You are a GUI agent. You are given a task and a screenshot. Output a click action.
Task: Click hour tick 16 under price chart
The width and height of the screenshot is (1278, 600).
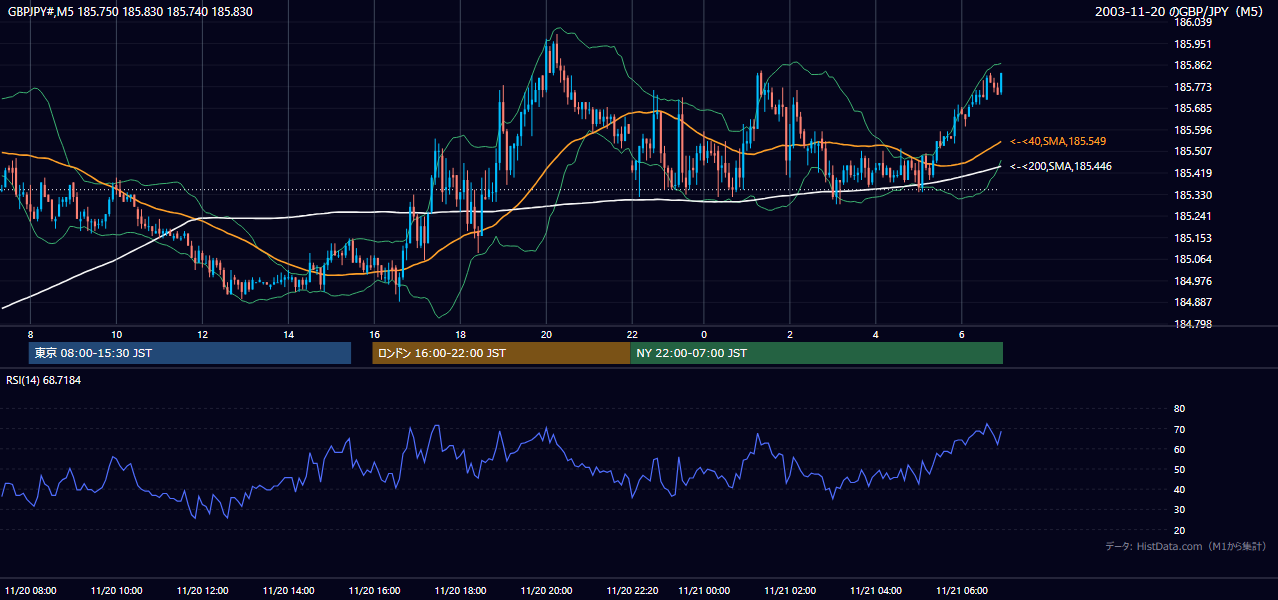tap(375, 335)
